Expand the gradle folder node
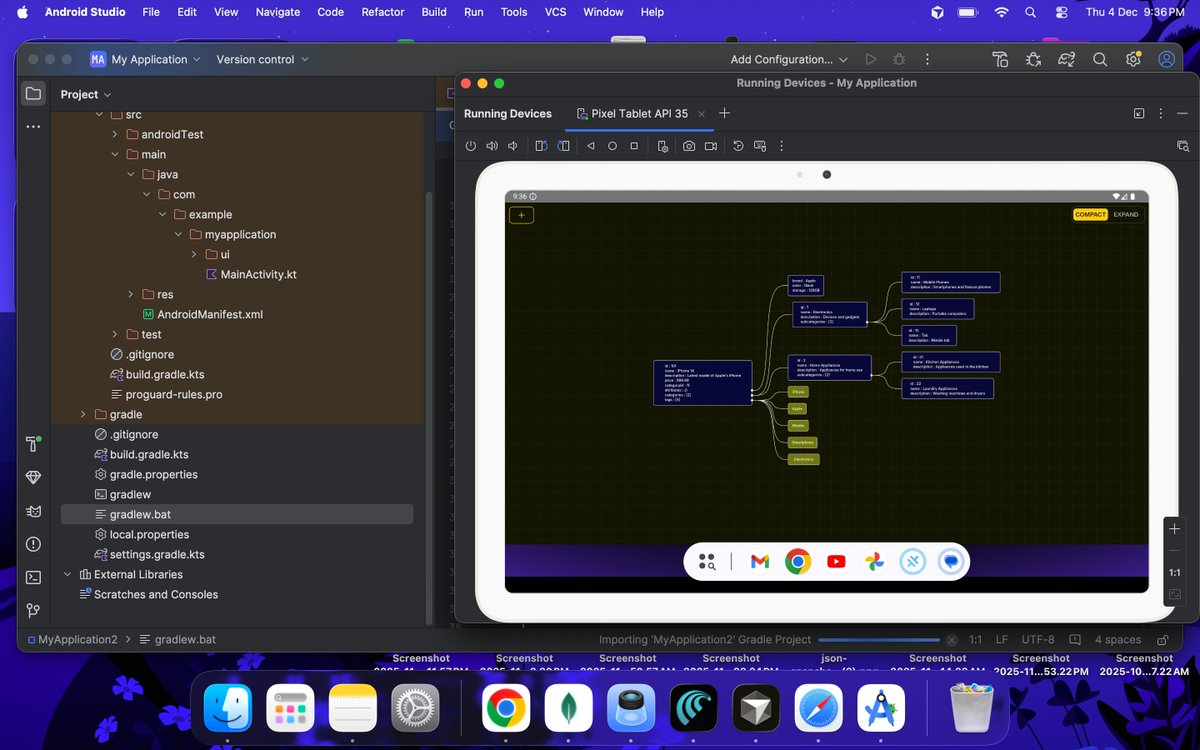The image size is (1200, 750). point(84,414)
